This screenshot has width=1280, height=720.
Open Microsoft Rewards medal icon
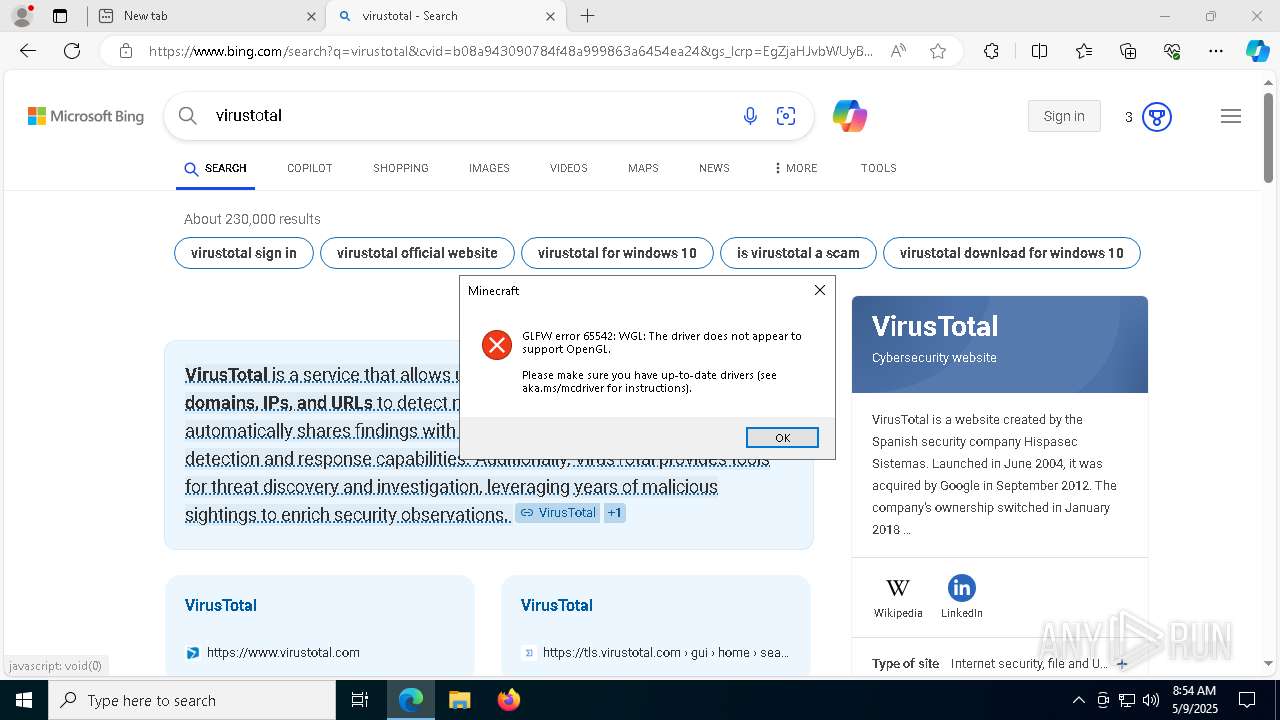(1157, 117)
